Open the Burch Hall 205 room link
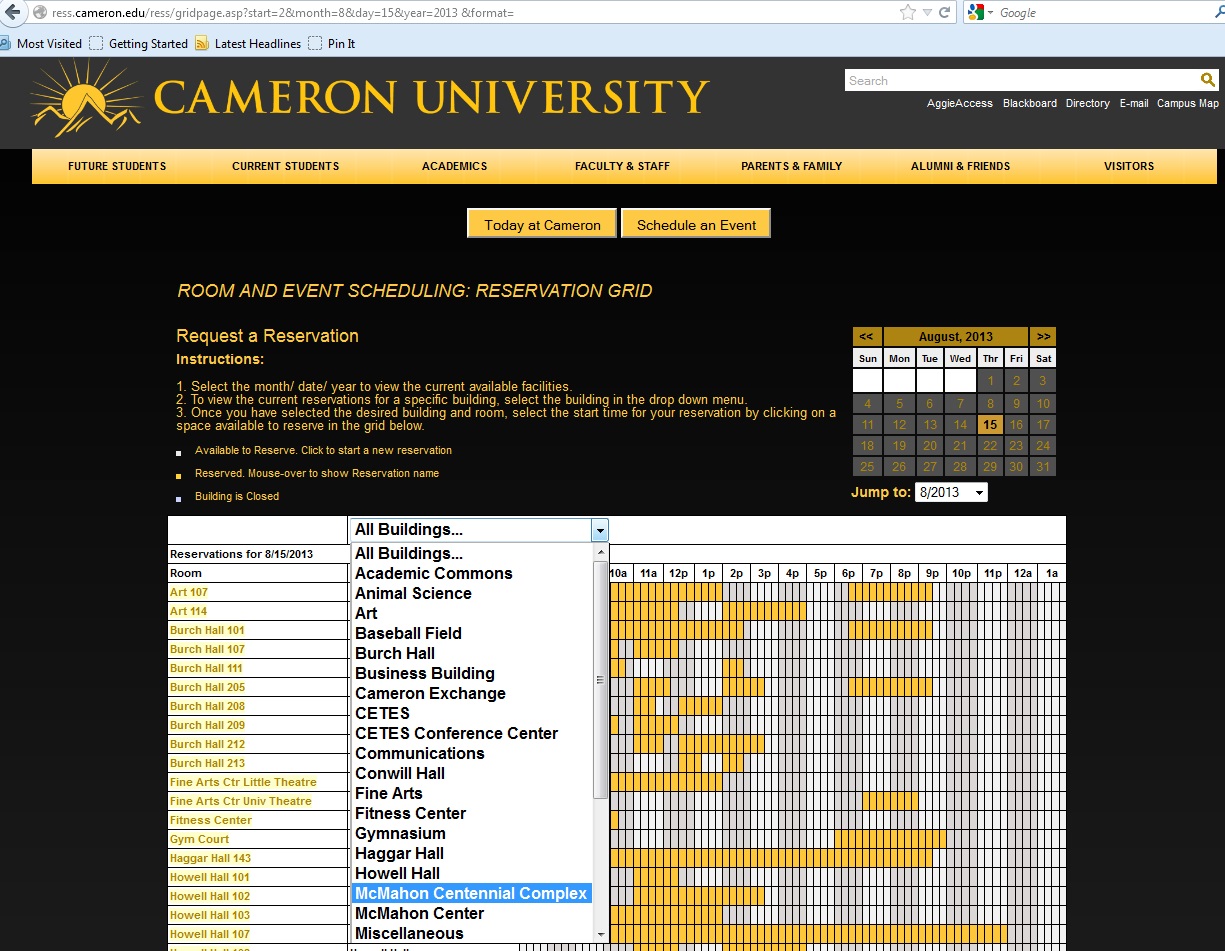Screen dimensions: 1225x951 click(207, 687)
